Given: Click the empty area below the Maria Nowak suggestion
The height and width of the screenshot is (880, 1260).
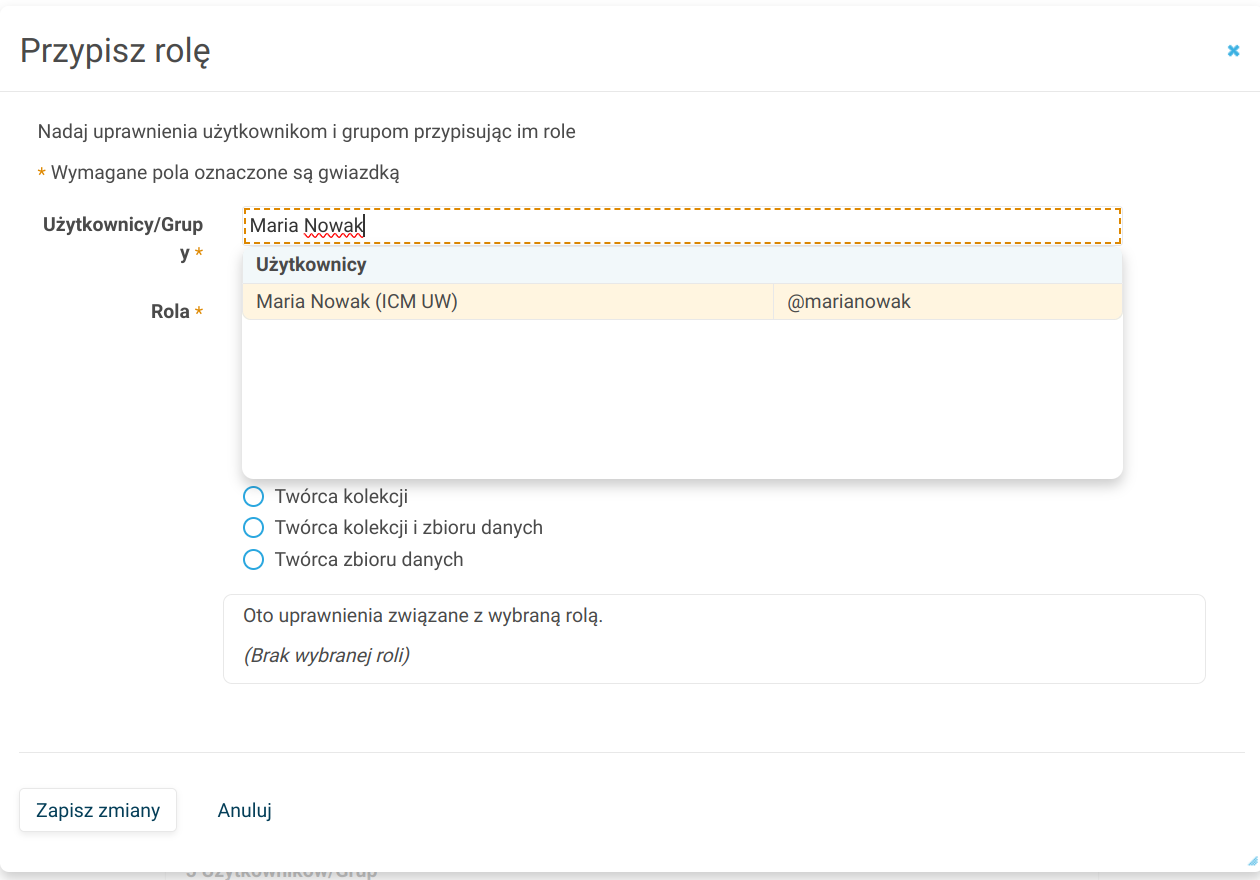Looking at the screenshot, I should (680, 400).
